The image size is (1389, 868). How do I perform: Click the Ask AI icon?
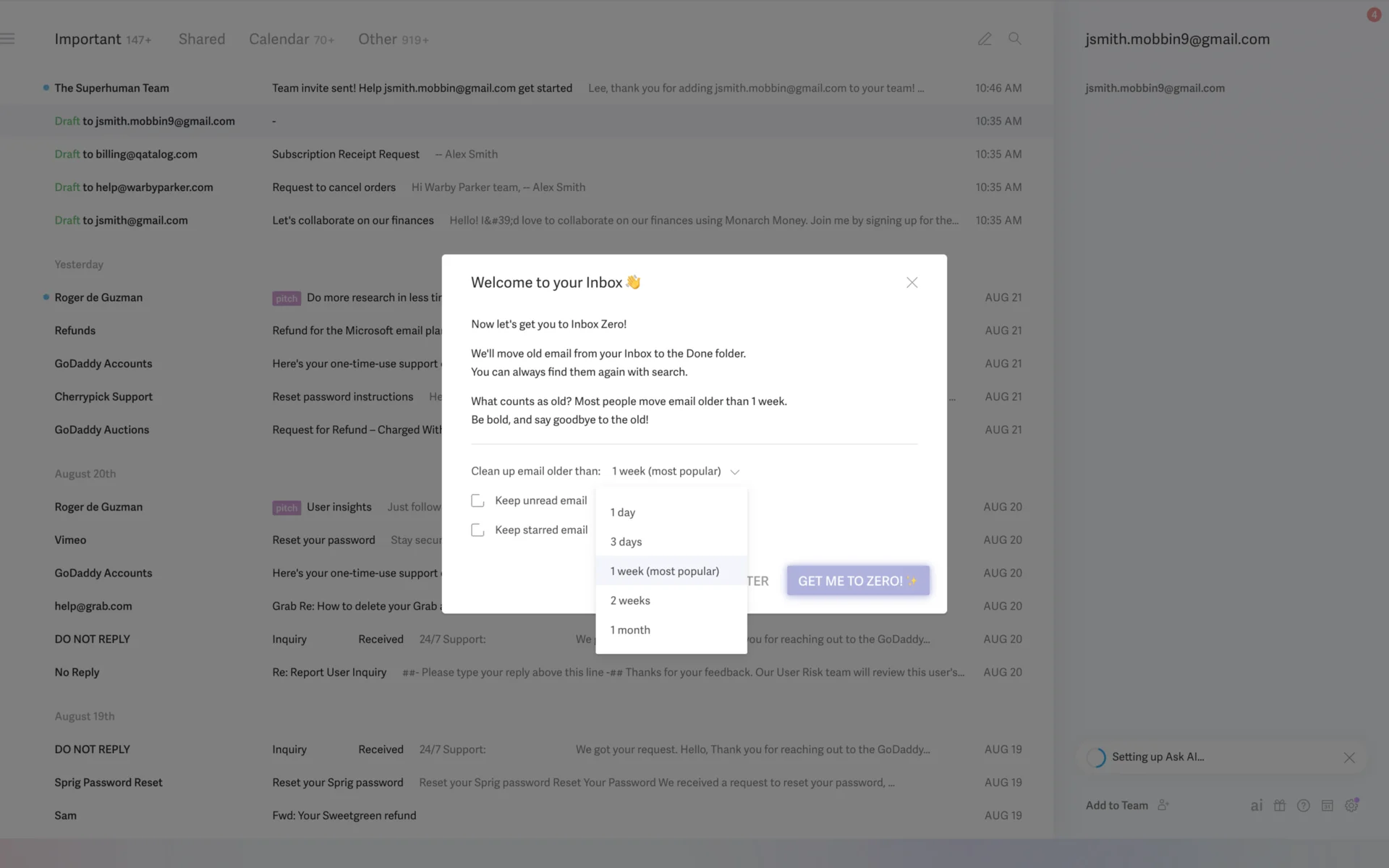(x=1257, y=806)
